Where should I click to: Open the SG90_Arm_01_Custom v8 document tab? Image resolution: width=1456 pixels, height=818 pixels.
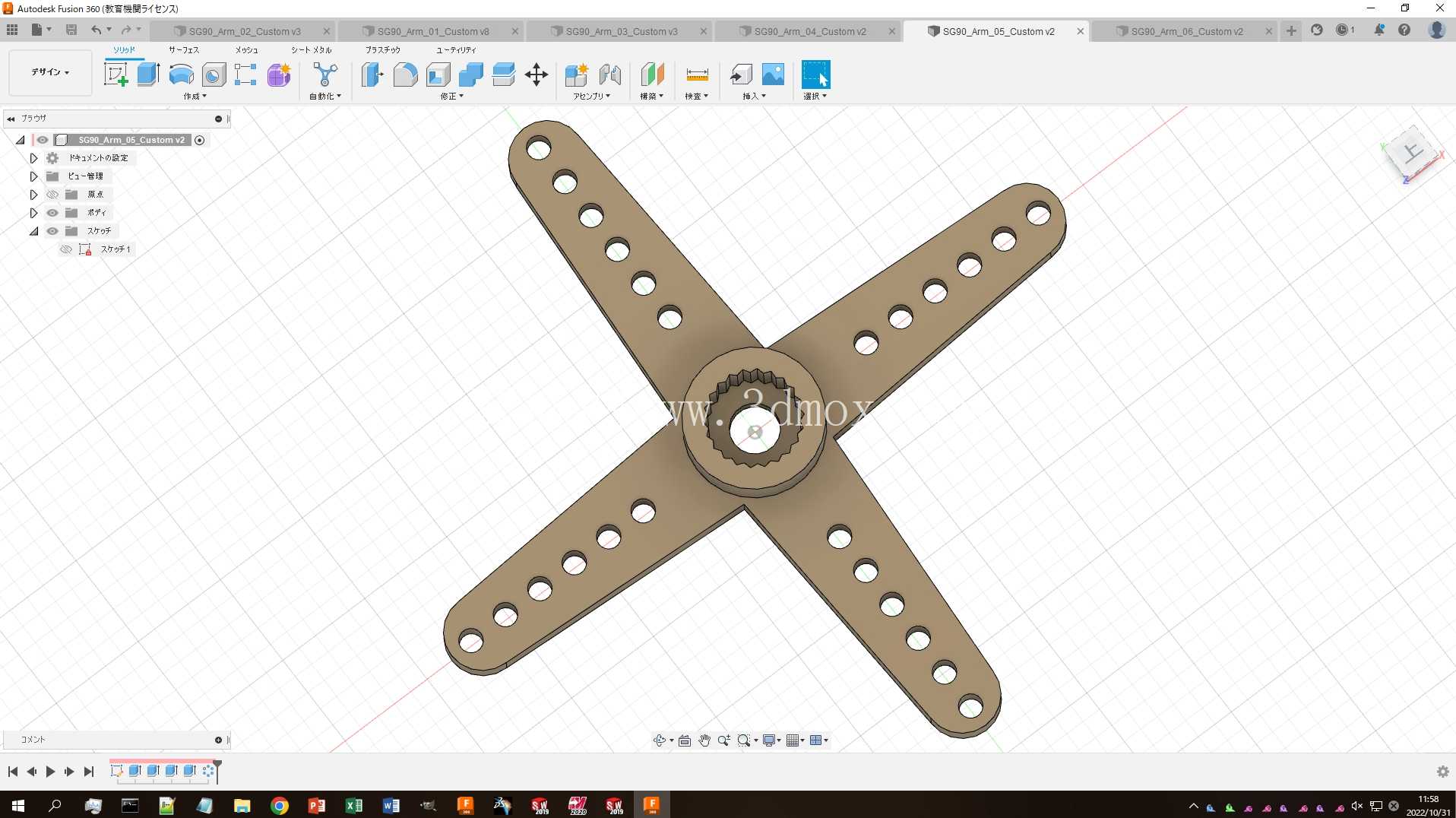[x=433, y=31]
